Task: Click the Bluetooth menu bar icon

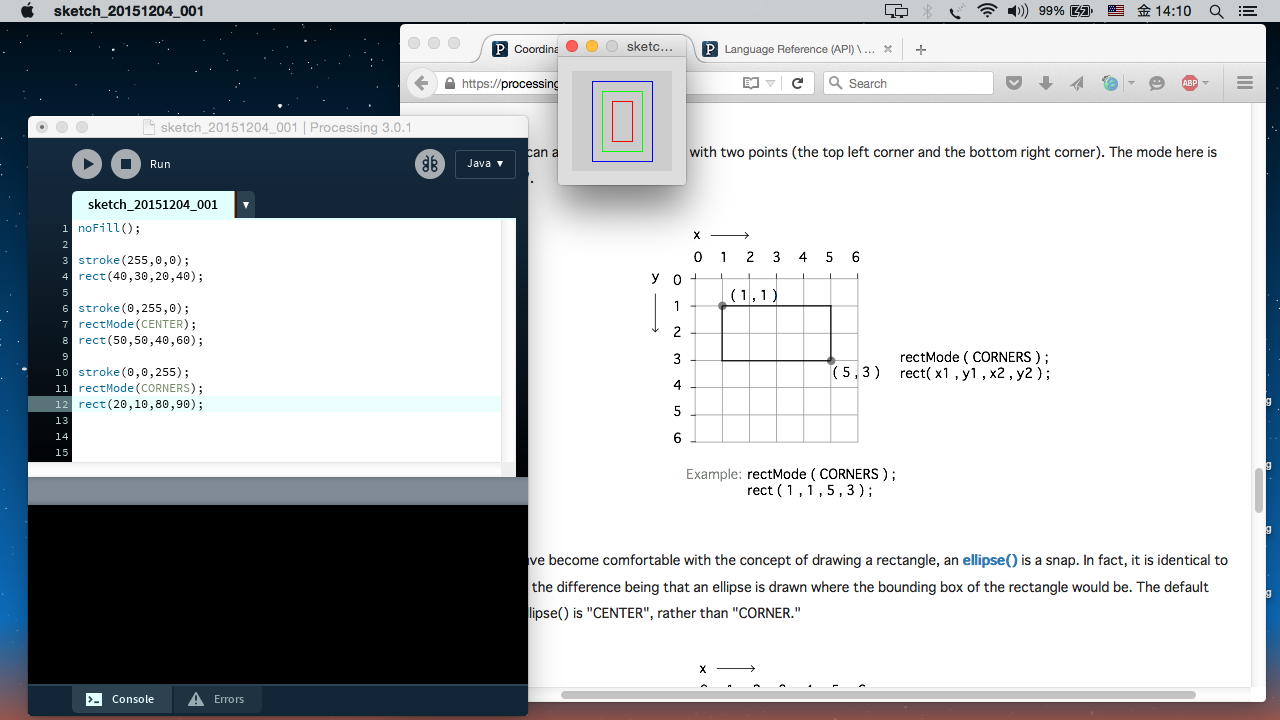Action: pyautogui.click(x=927, y=11)
